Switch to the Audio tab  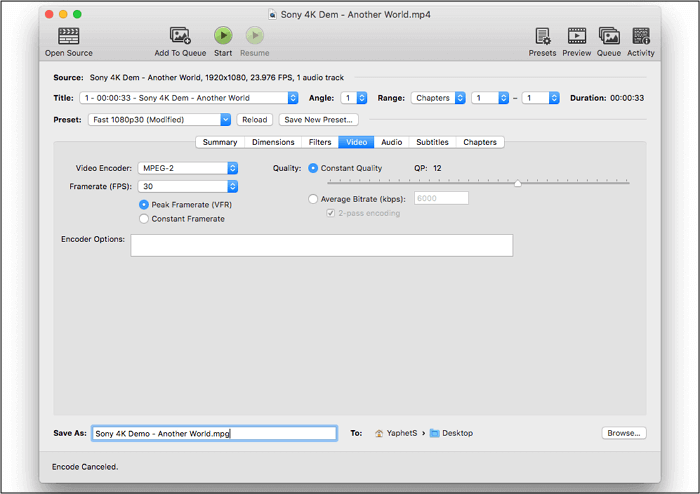(x=392, y=142)
